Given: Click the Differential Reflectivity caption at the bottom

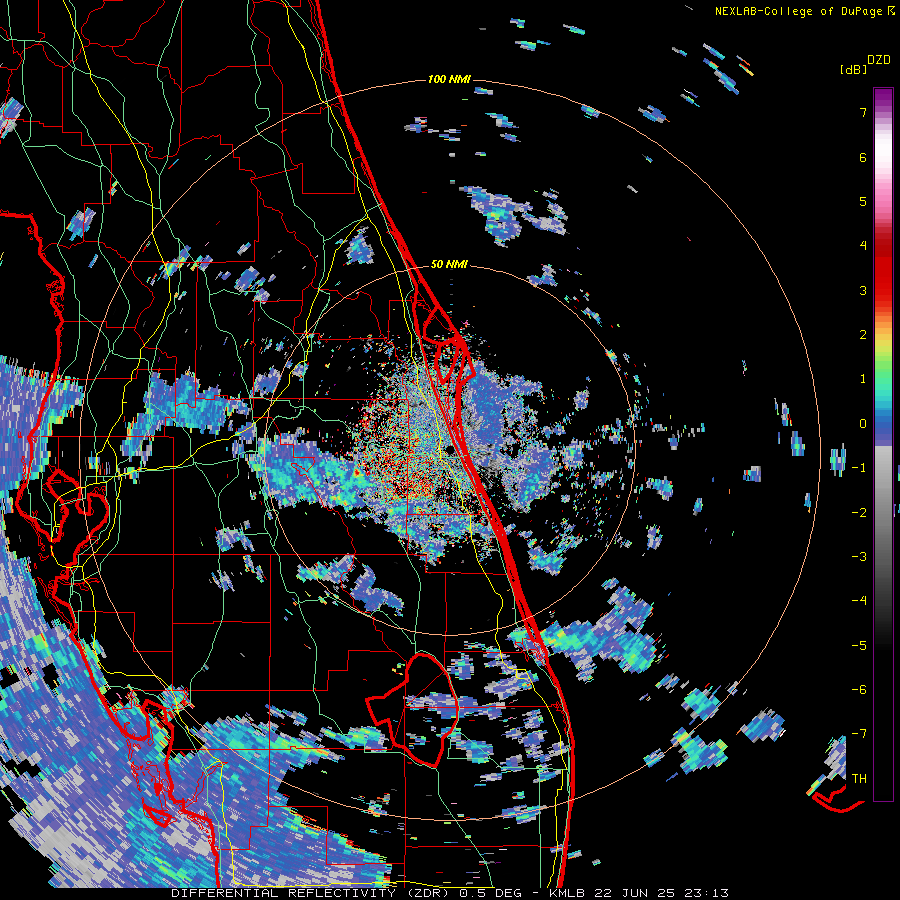Looking at the screenshot, I should 450,893.
